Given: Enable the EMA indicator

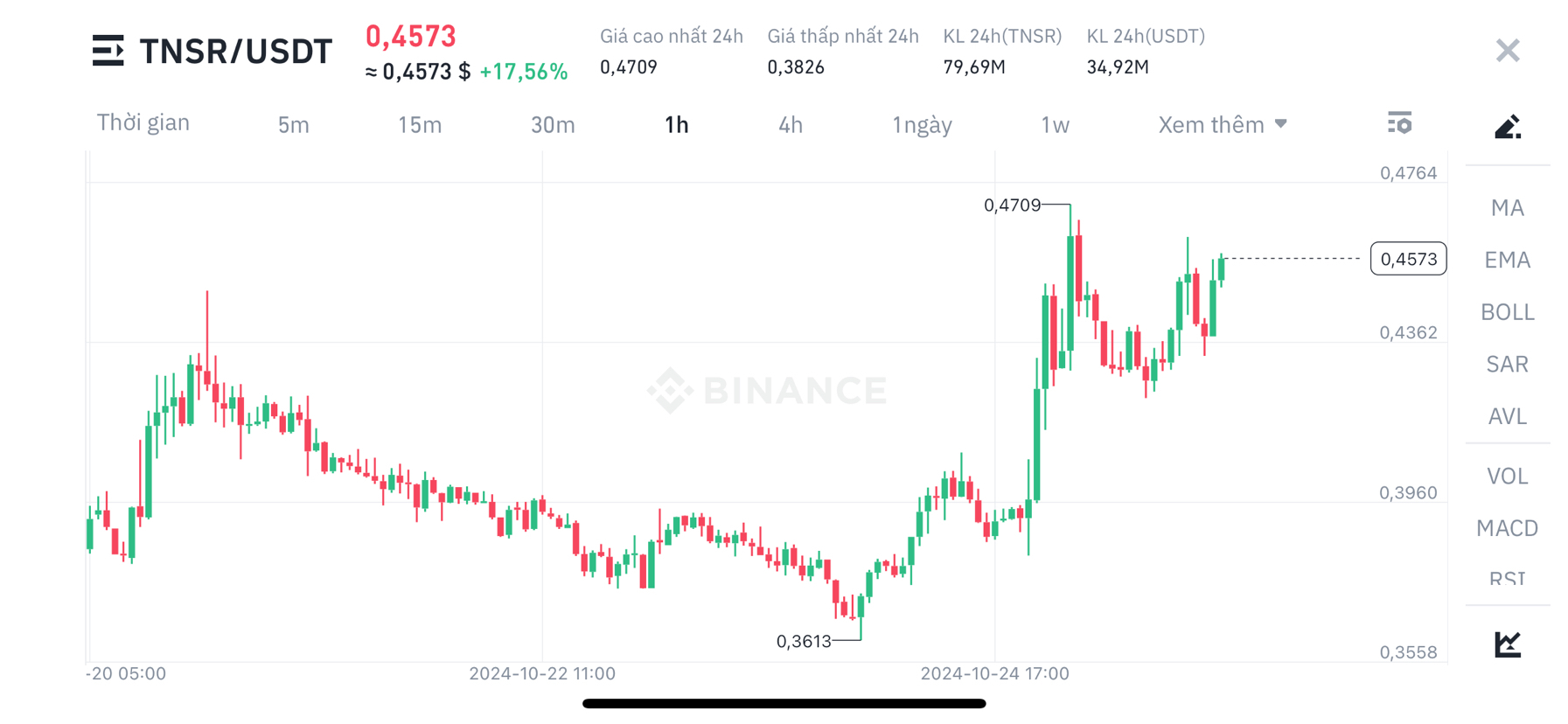Looking at the screenshot, I should tap(1506, 259).
